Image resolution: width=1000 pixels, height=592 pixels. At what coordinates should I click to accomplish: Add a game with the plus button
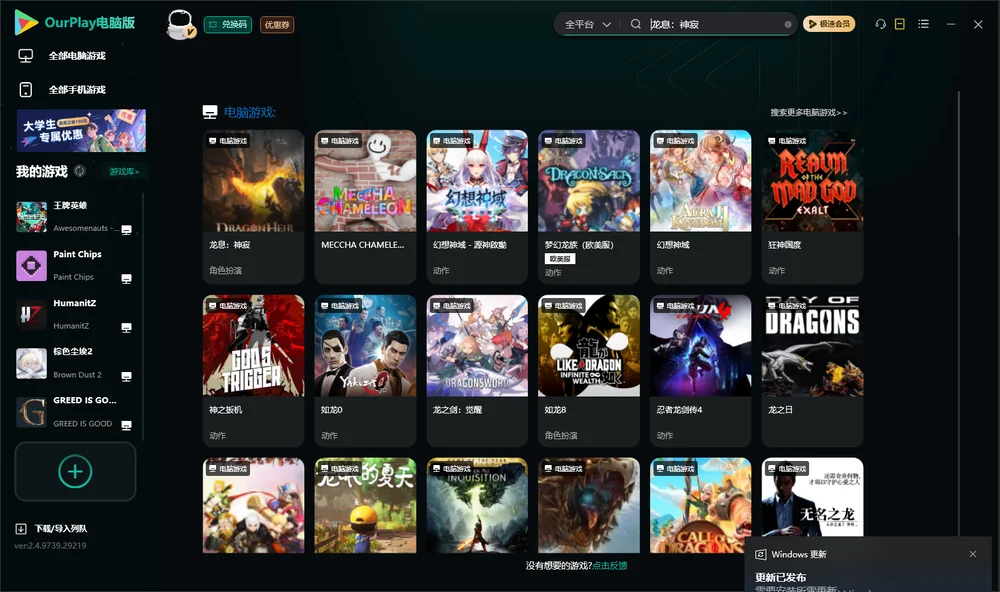(x=75, y=471)
